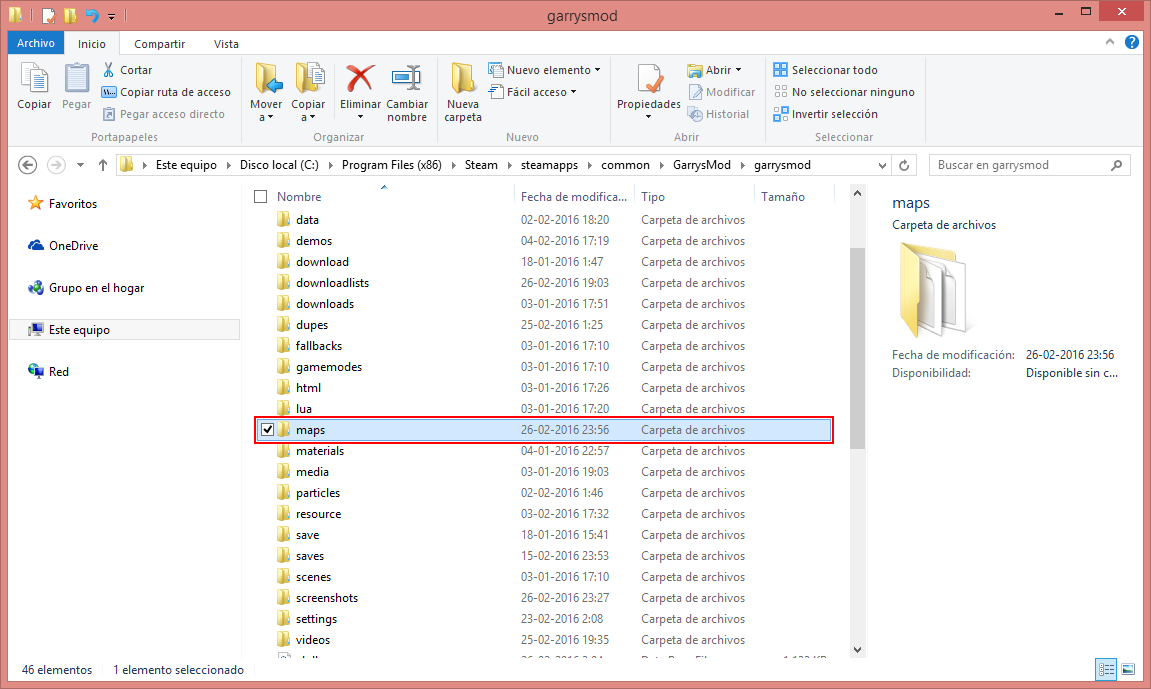Switch to the Compartir tab

[x=159, y=44]
